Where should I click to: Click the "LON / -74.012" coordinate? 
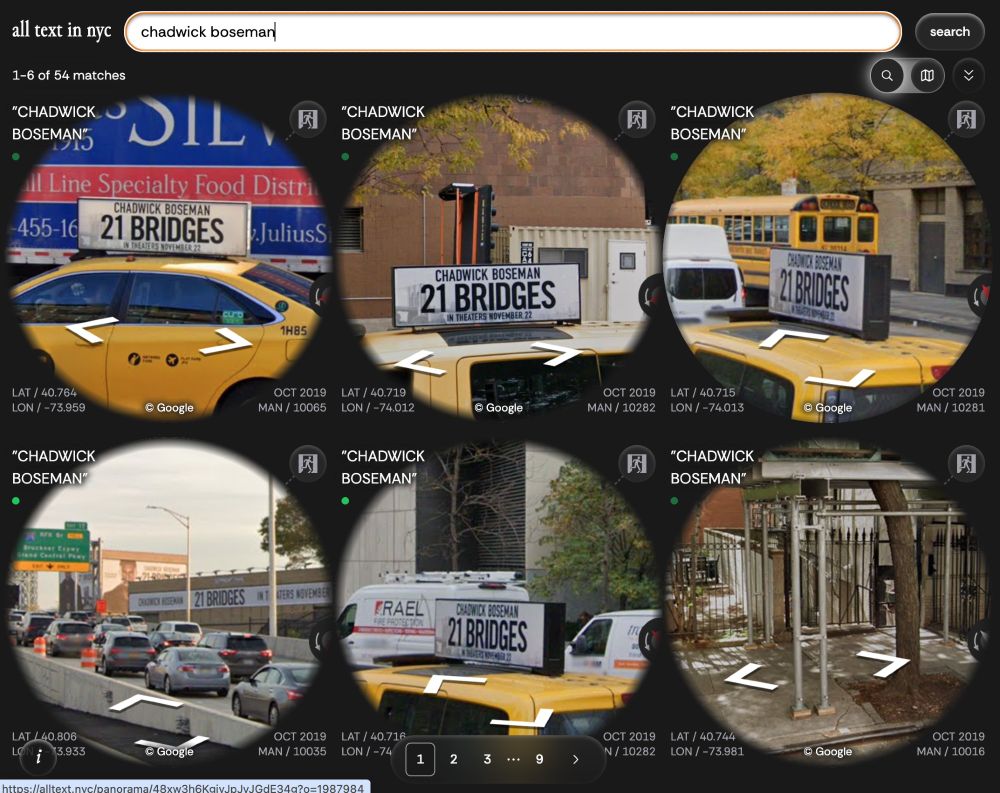coord(378,408)
